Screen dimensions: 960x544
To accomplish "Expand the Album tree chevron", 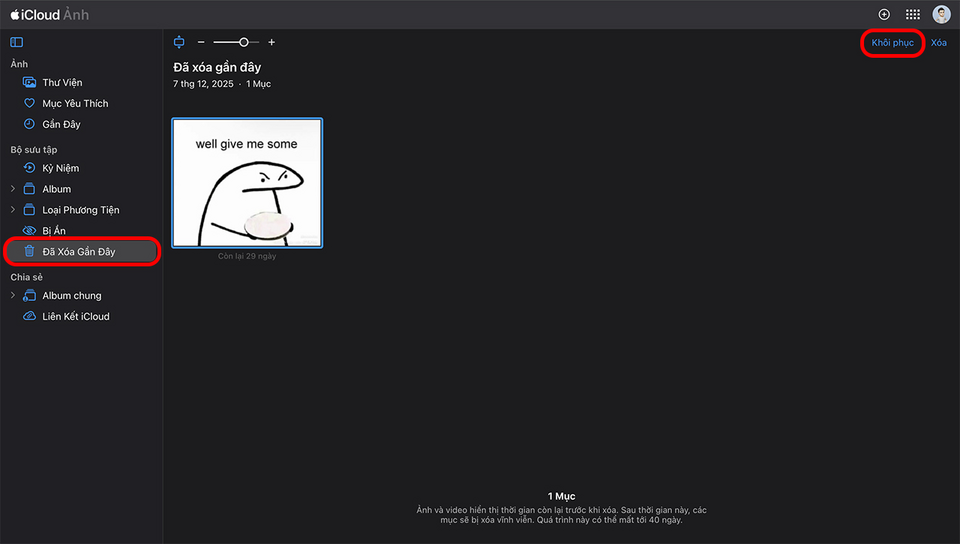I will pyautogui.click(x=13, y=189).
